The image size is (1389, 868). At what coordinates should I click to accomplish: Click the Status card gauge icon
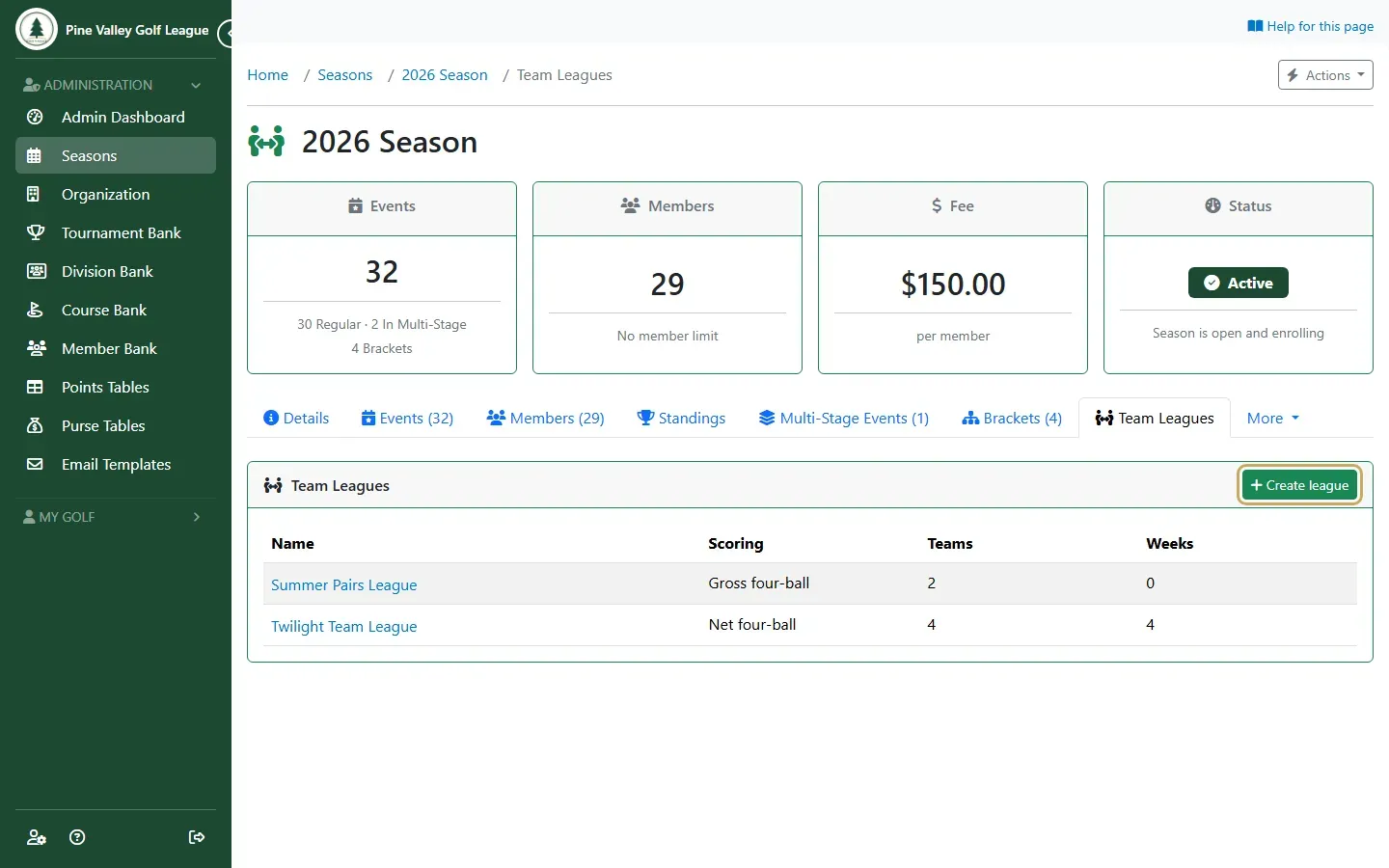1212,205
